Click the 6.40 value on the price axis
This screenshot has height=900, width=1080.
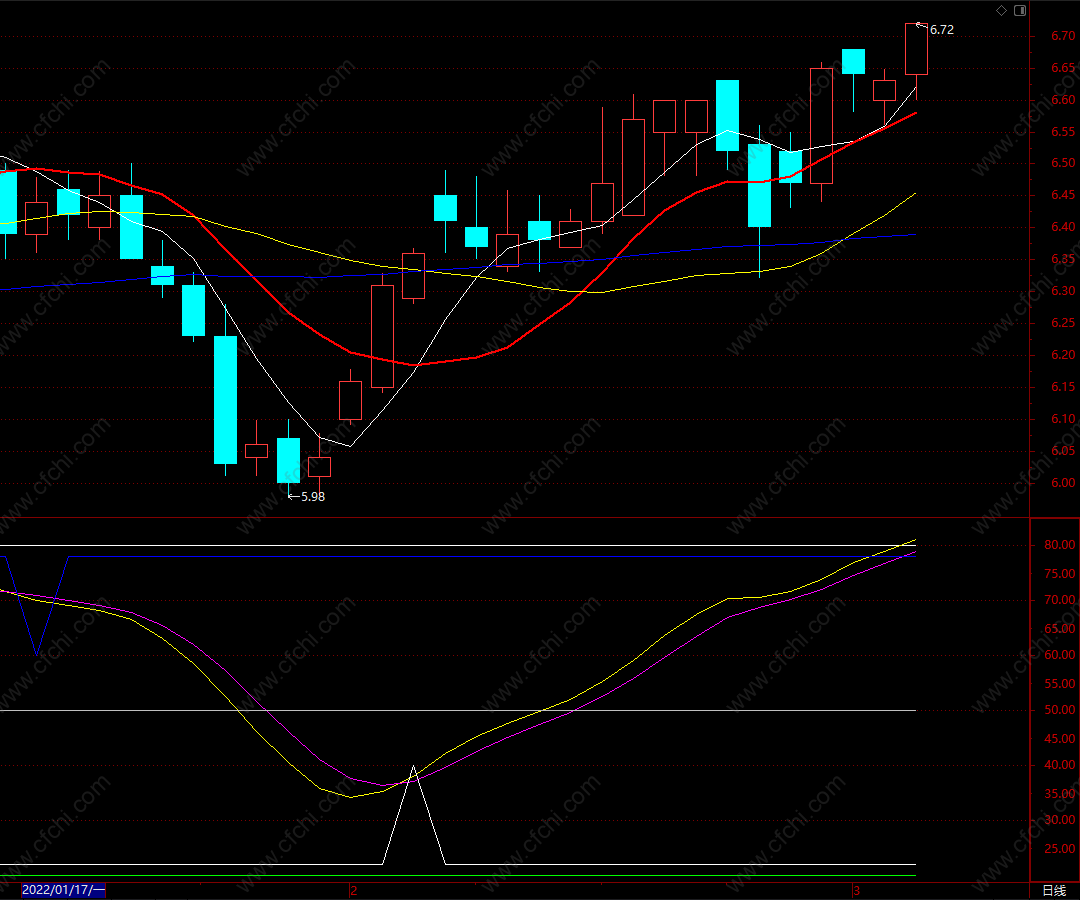(1063, 227)
